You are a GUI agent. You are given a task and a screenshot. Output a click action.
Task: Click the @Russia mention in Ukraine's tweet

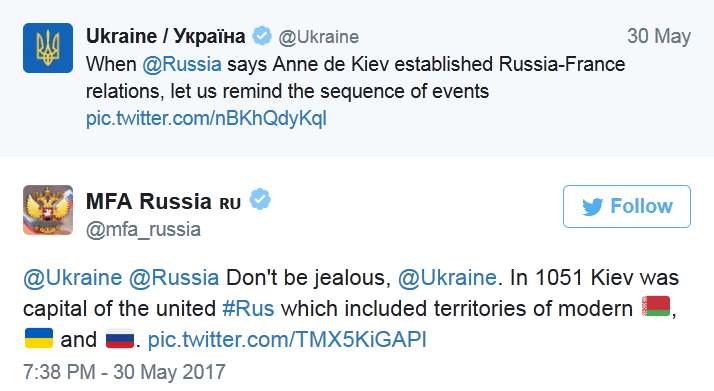pyautogui.click(x=182, y=64)
